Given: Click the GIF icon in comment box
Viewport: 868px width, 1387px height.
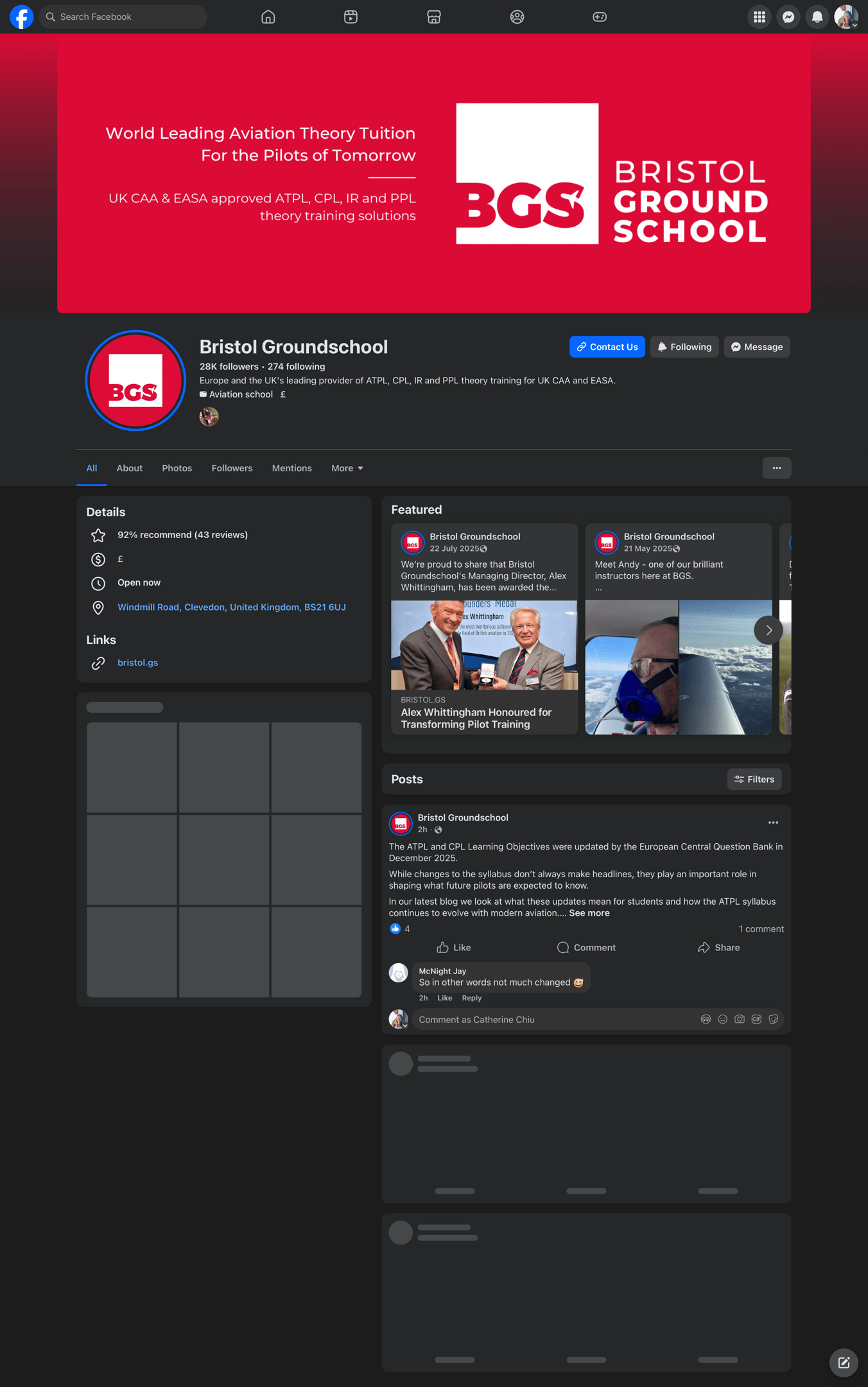Looking at the screenshot, I should (x=756, y=1019).
